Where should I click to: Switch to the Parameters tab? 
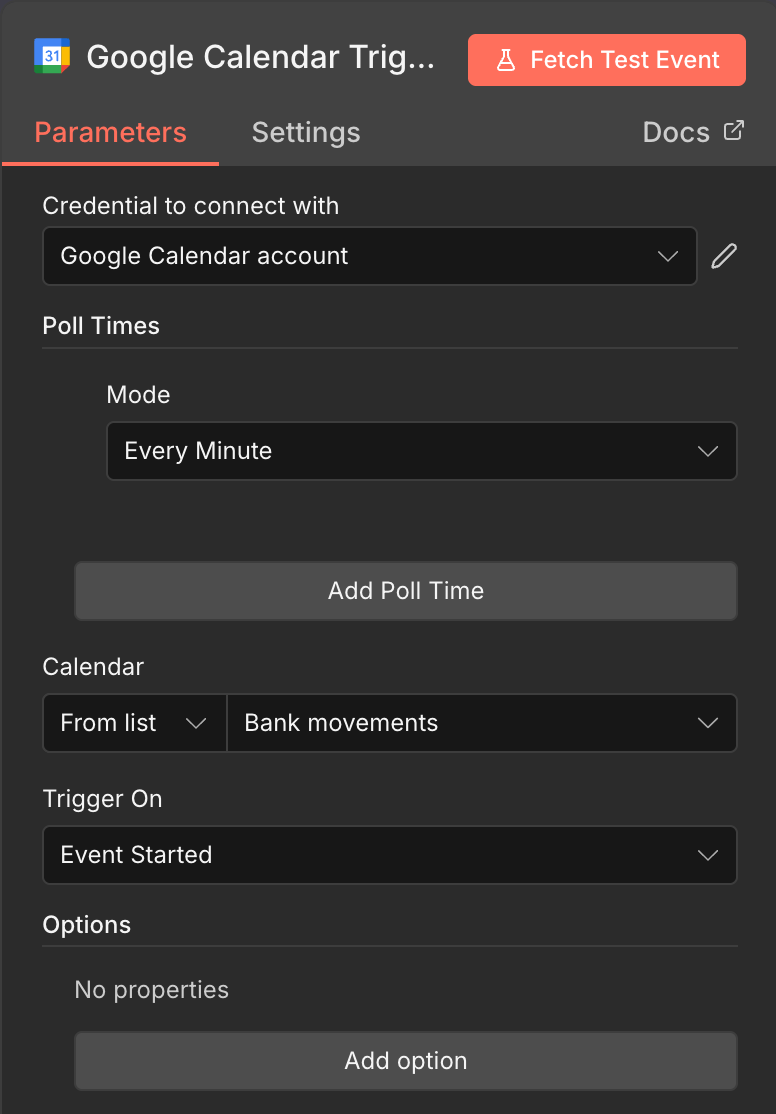[x=110, y=133]
